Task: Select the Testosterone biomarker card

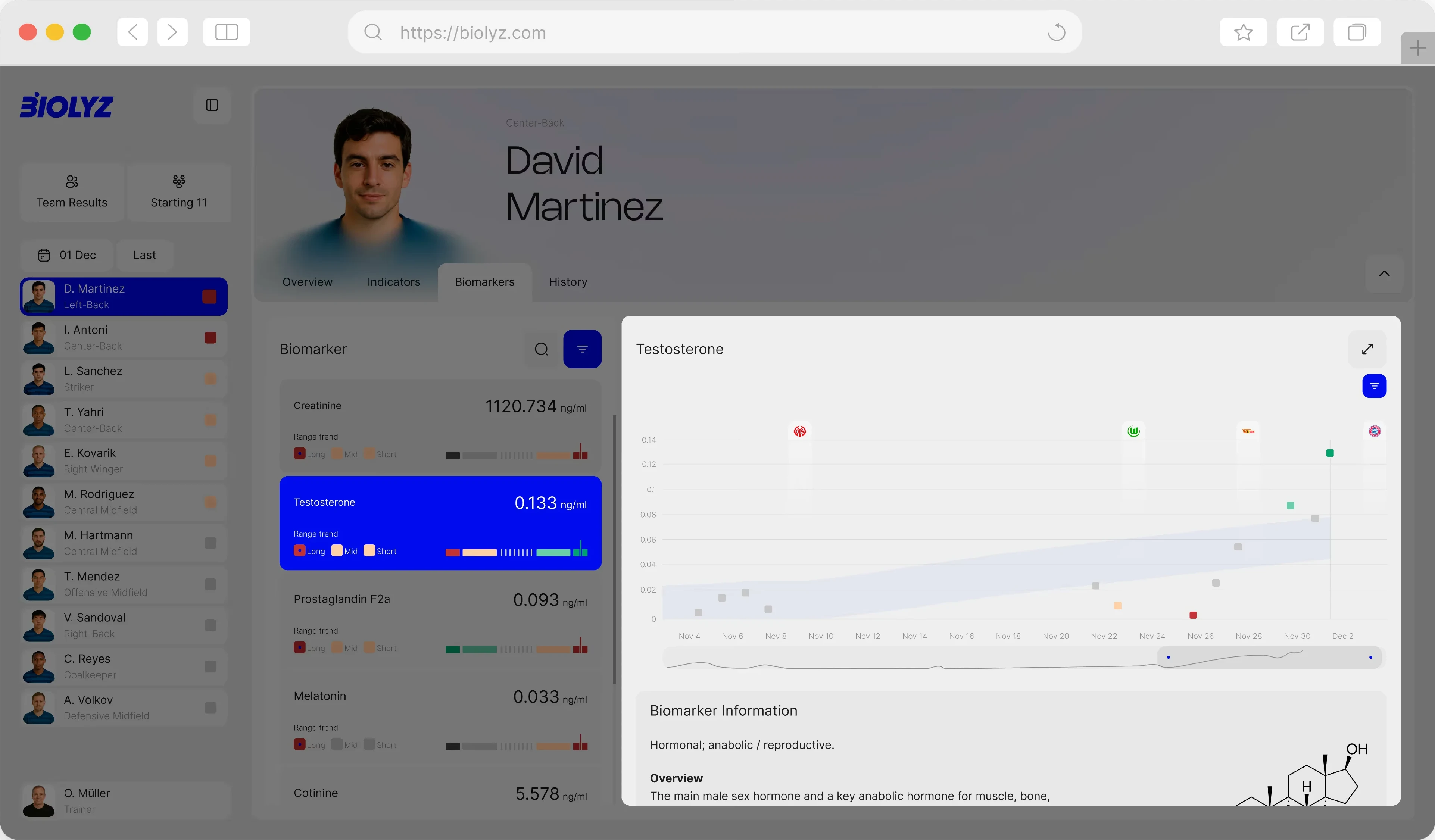Action: [440, 523]
